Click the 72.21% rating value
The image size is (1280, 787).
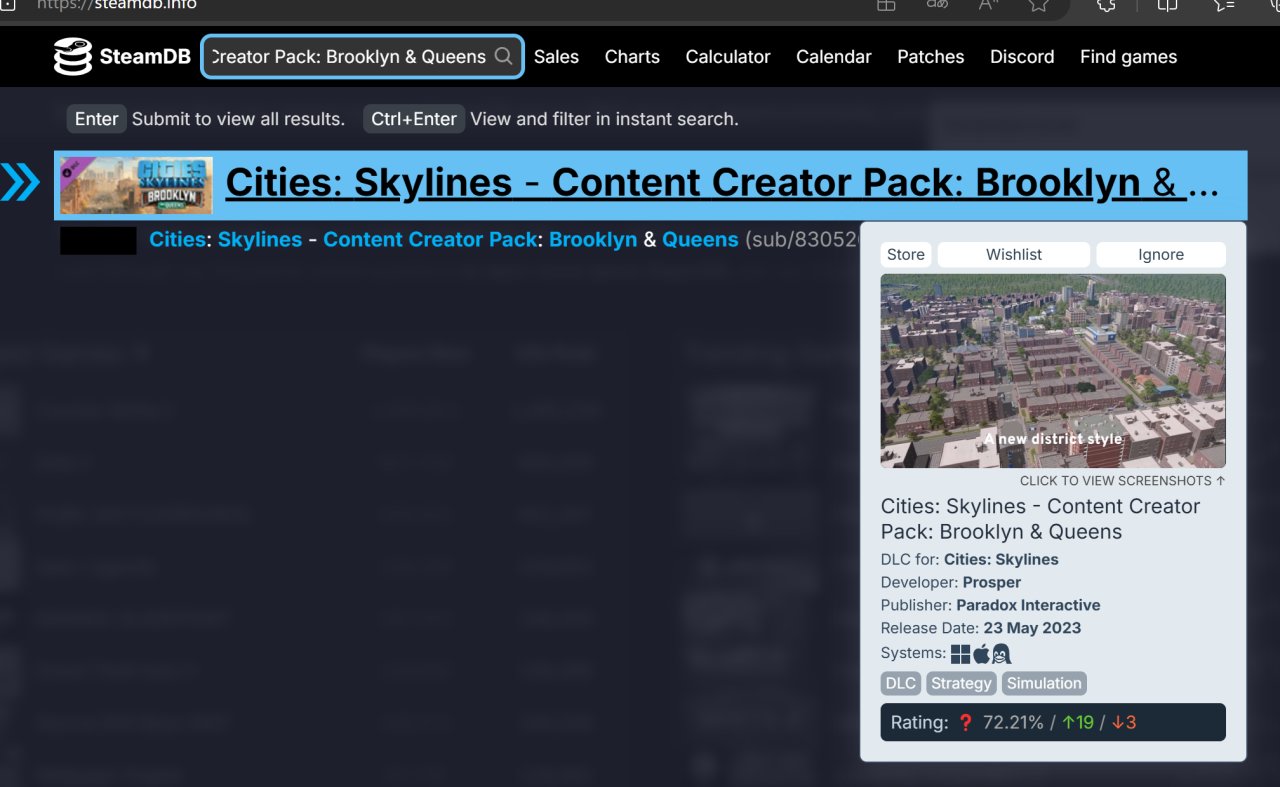(1013, 722)
